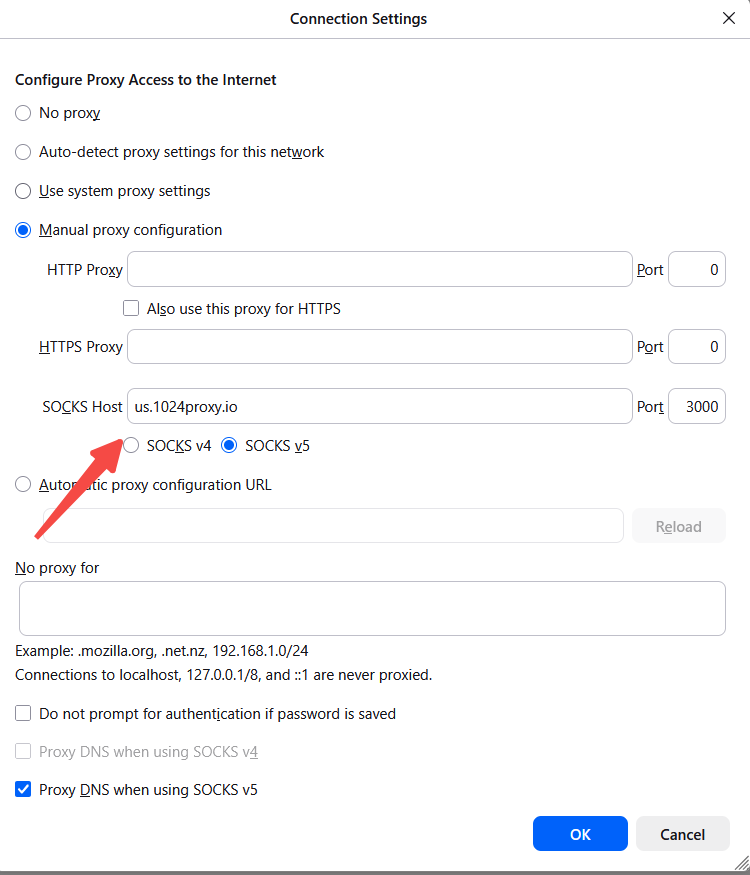Uncheck Proxy DNS when using SOCKS v5
This screenshot has width=750, height=875.
[x=23, y=790]
